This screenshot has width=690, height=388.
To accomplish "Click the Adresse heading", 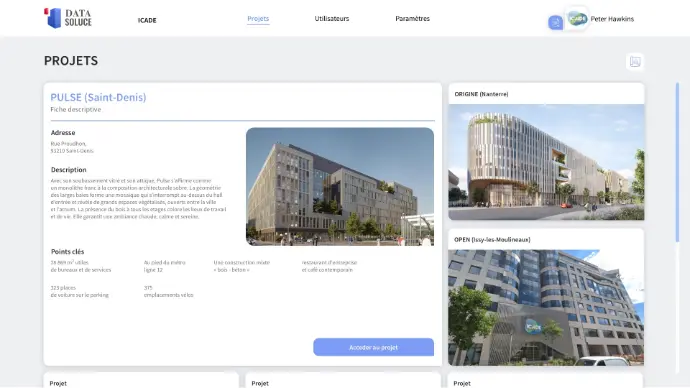I will (x=63, y=132).
